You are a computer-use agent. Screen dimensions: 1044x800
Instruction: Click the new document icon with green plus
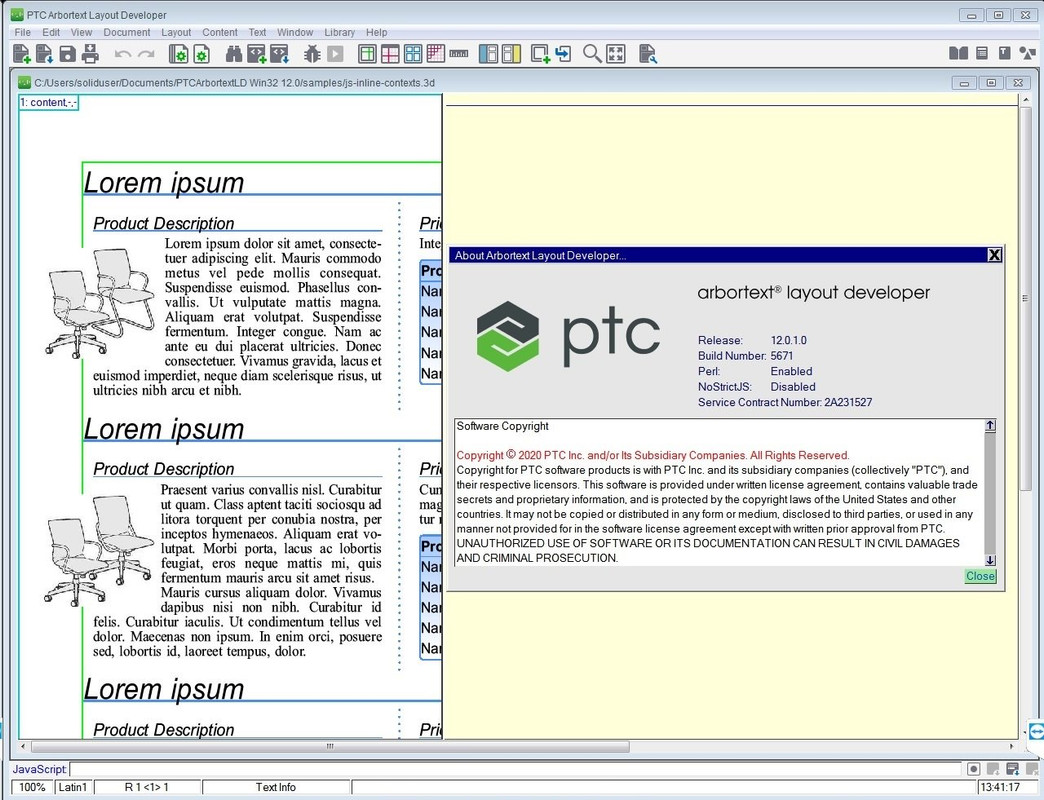click(x=21, y=54)
